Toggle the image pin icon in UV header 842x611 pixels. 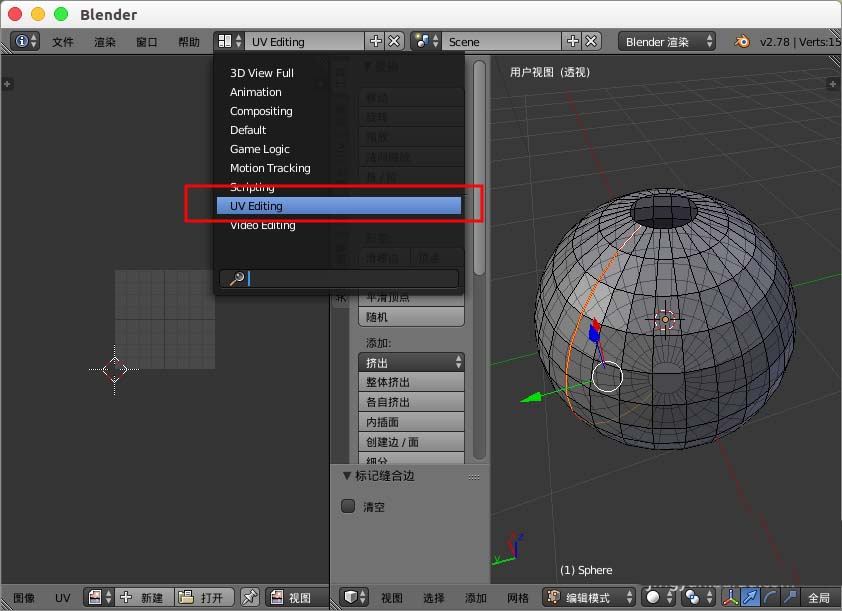click(x=250, y=597)
